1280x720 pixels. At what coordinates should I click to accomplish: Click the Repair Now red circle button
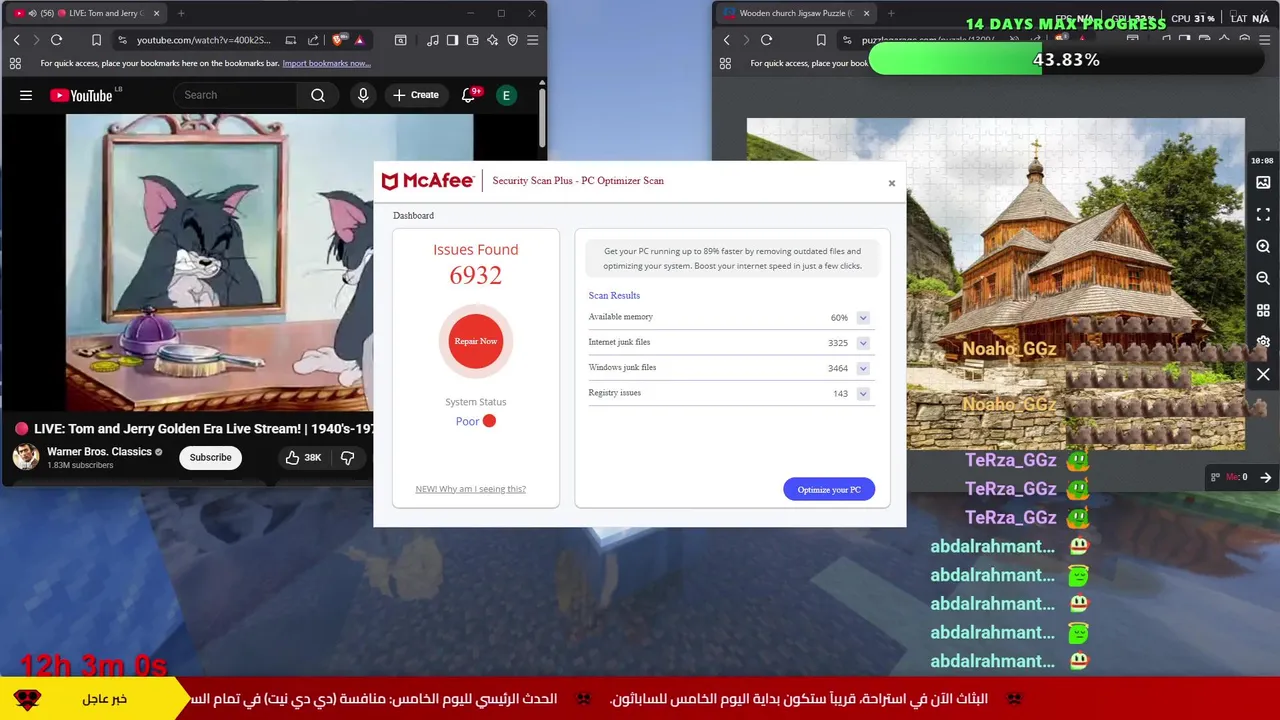tap(476, 341)
